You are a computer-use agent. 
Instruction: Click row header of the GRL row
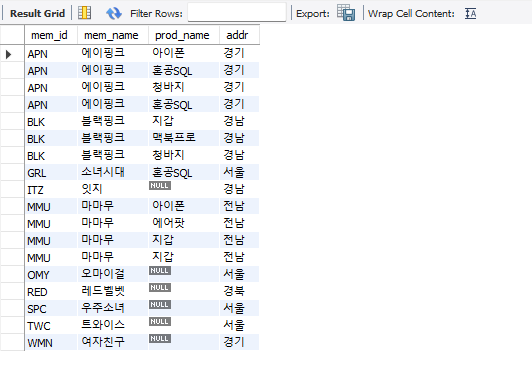(12, 172)
